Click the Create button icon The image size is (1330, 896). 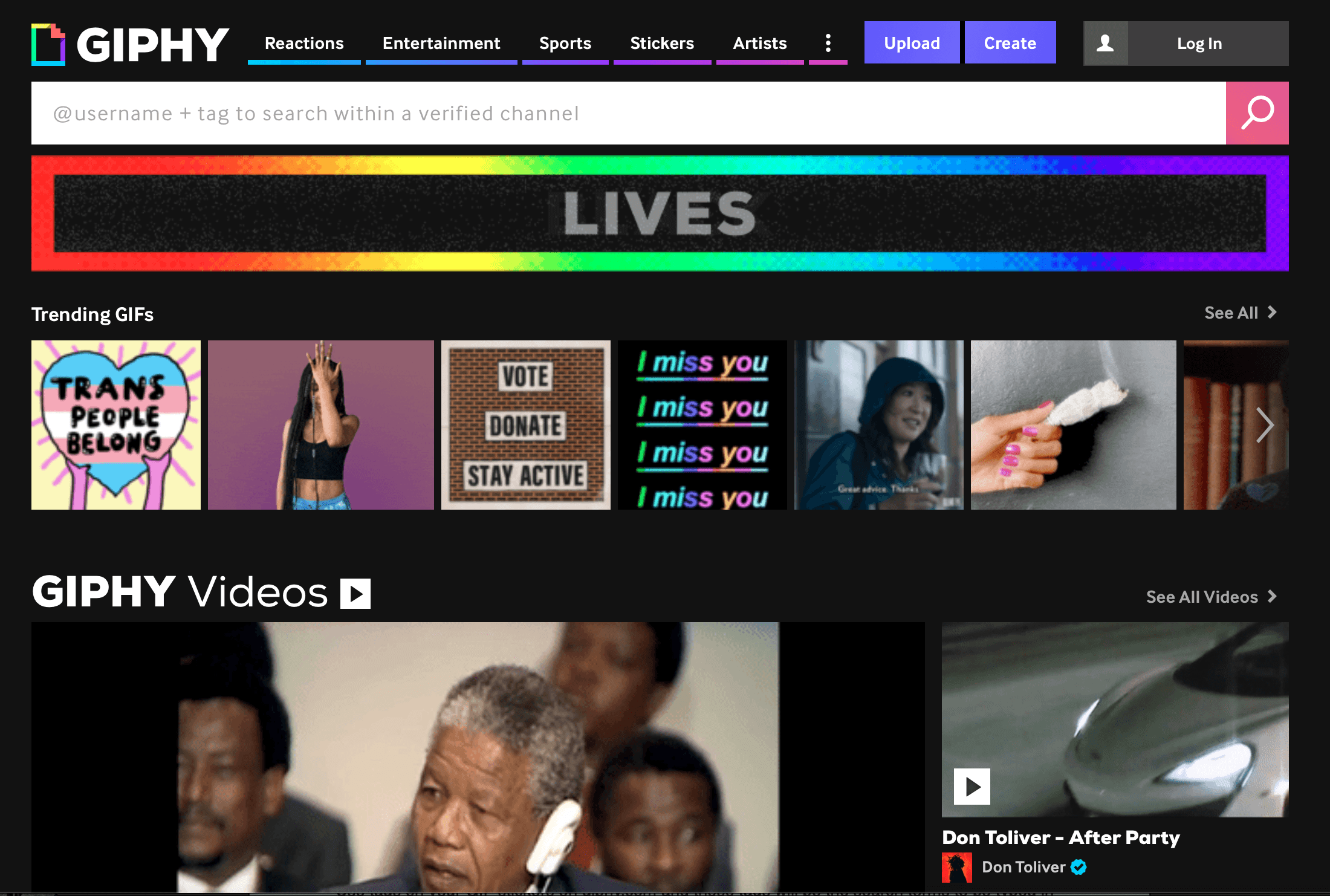tap(1008, 43)
